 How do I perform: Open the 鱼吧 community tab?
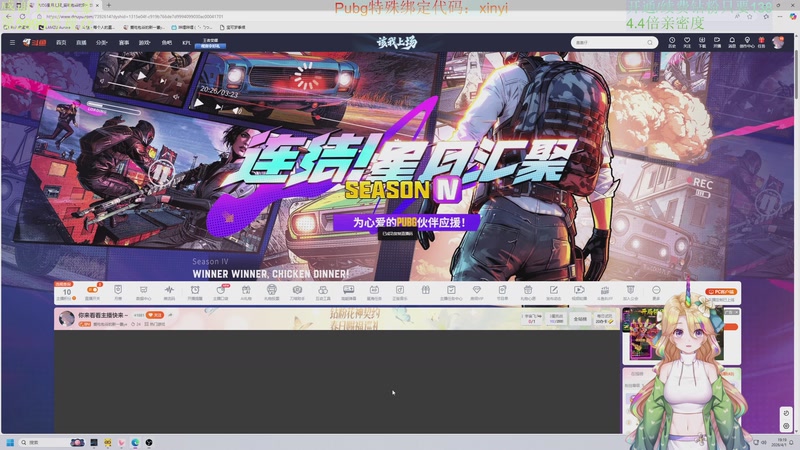click(166, 43)
